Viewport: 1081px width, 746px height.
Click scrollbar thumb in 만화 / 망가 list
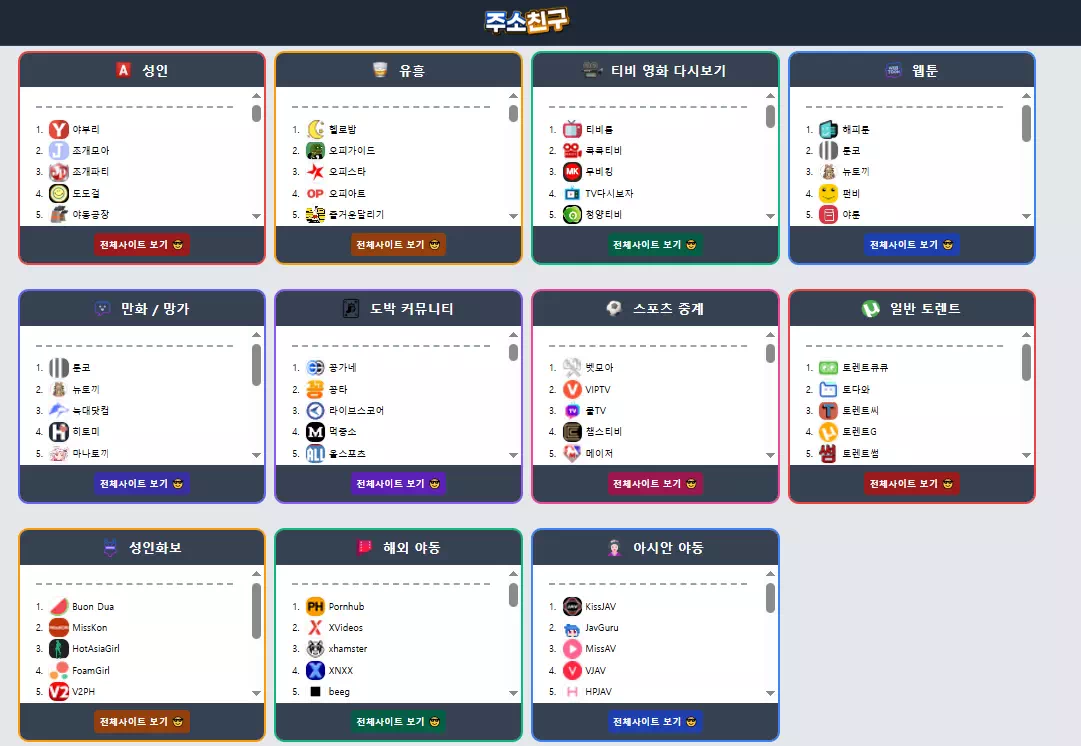256,365
